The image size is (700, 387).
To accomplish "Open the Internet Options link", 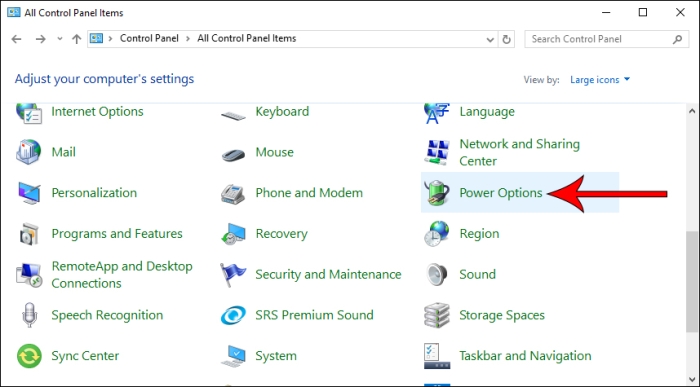I will tap(97, 112).
